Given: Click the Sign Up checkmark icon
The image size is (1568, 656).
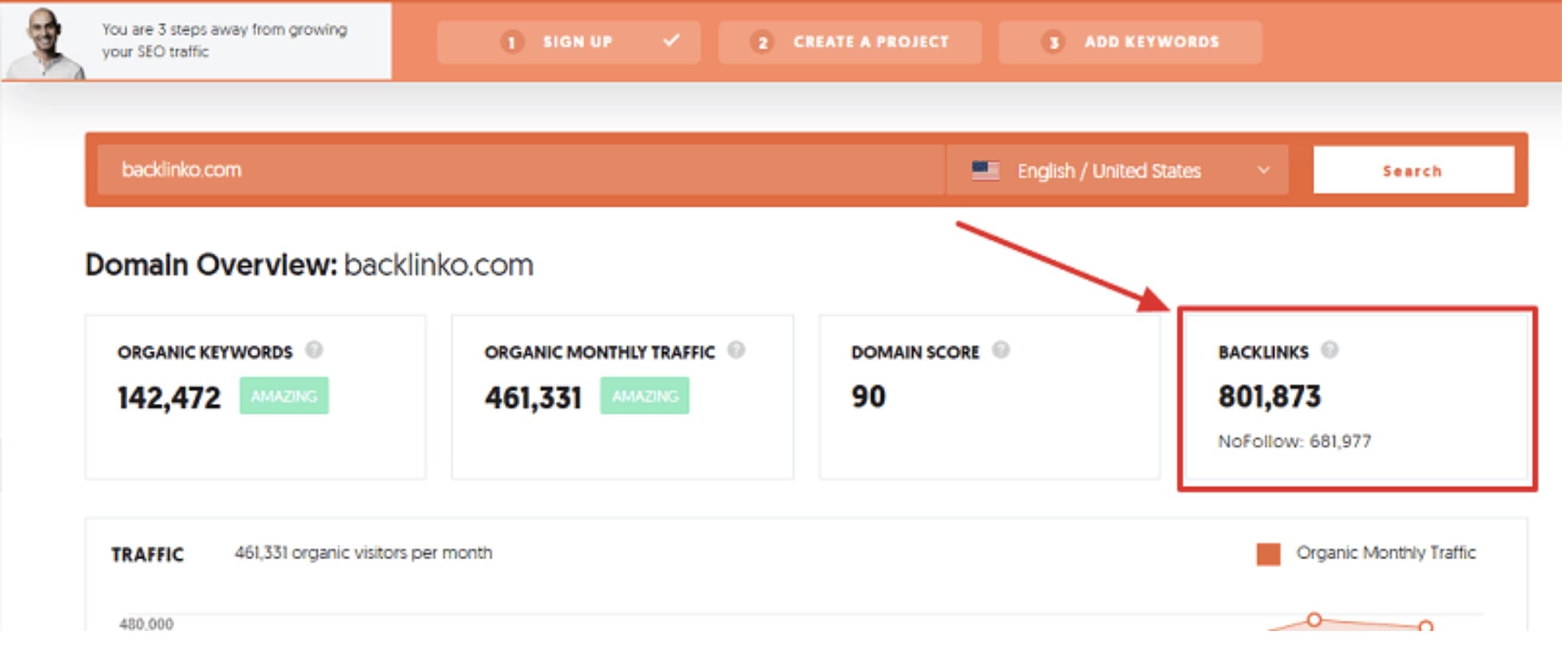Looking at the screenshot, I should [671, 41].
